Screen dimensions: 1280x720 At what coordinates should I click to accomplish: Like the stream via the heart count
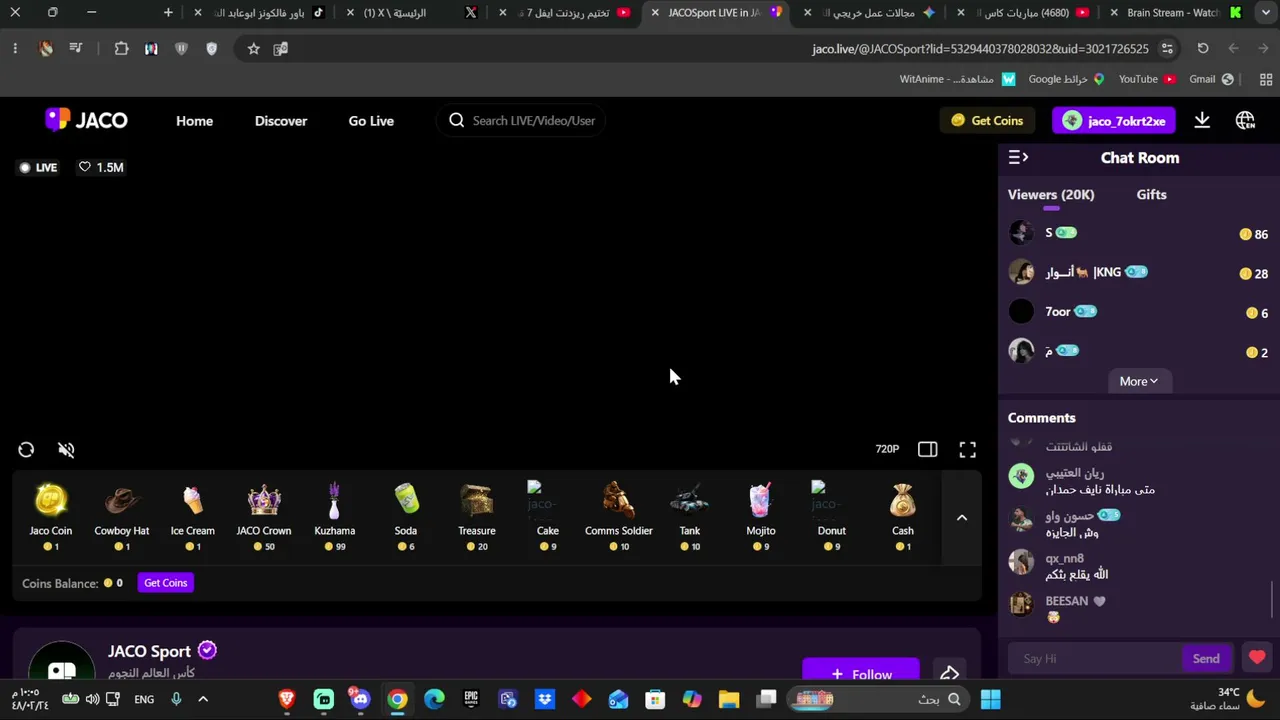pyautogui.click(x=101, y=167)
